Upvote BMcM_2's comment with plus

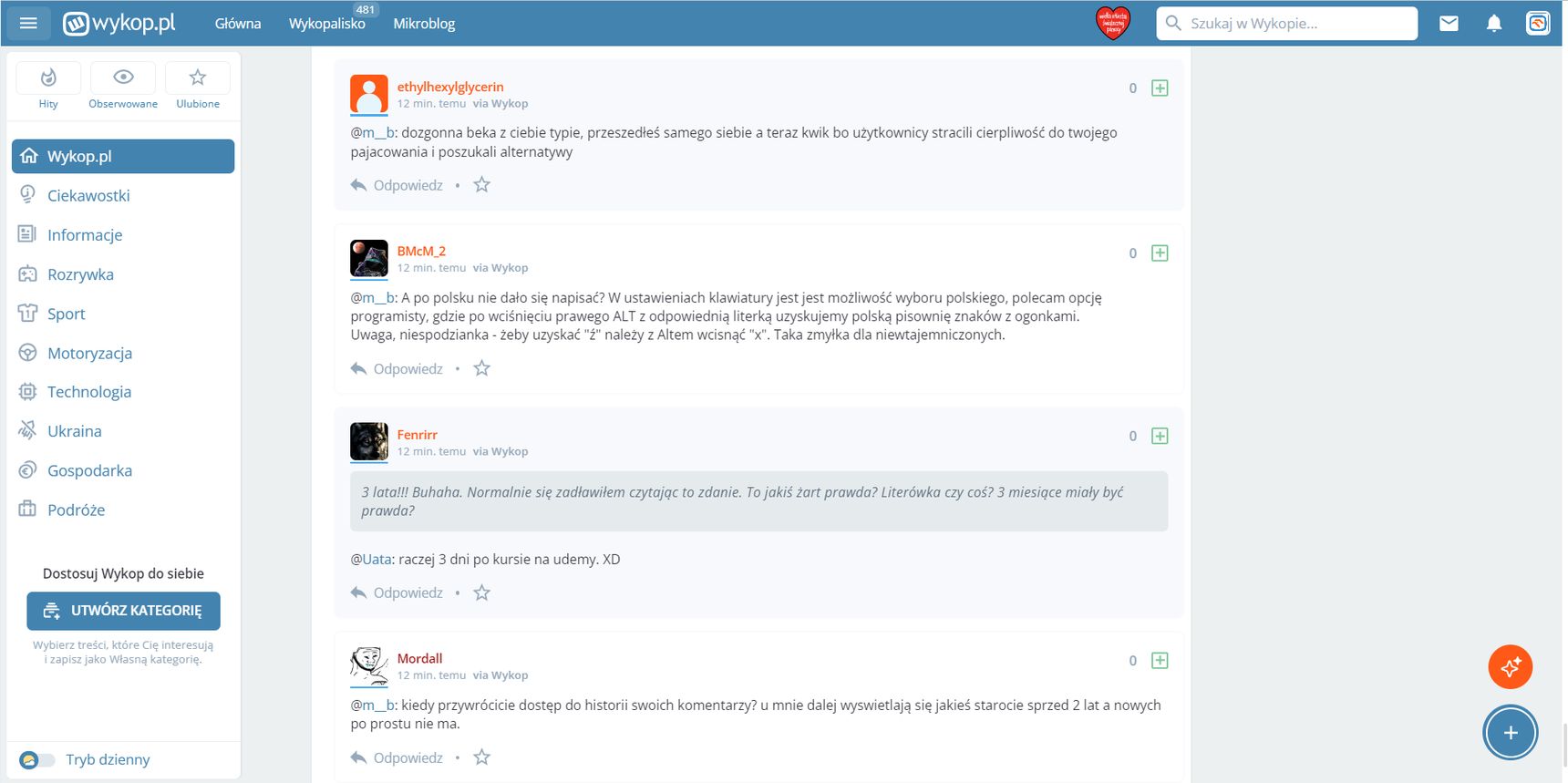[1160, 253]
